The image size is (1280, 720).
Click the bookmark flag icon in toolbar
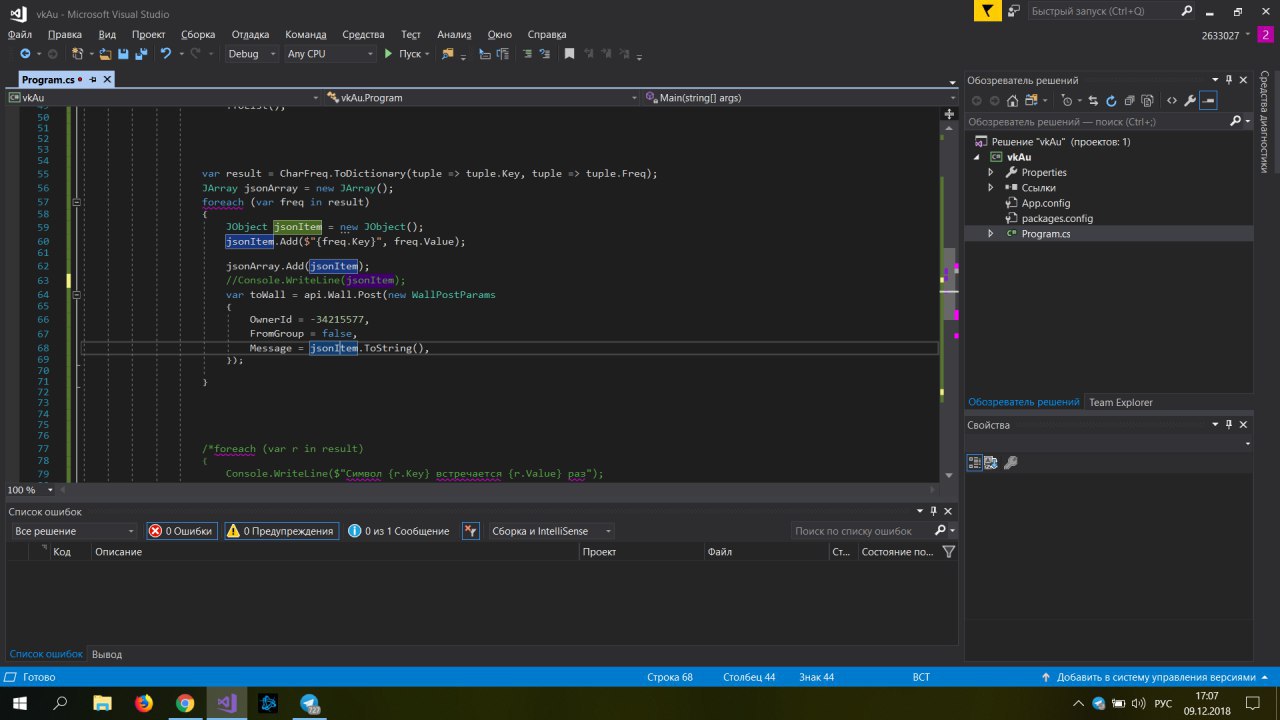[569, 54]
